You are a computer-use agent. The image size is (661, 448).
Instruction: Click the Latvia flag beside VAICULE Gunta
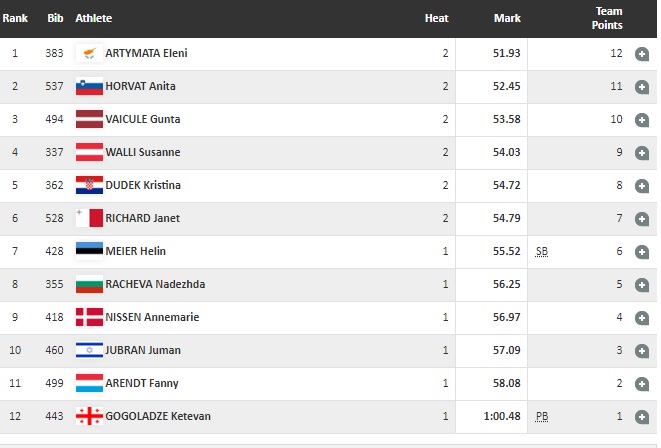click(x=90, y=120)
